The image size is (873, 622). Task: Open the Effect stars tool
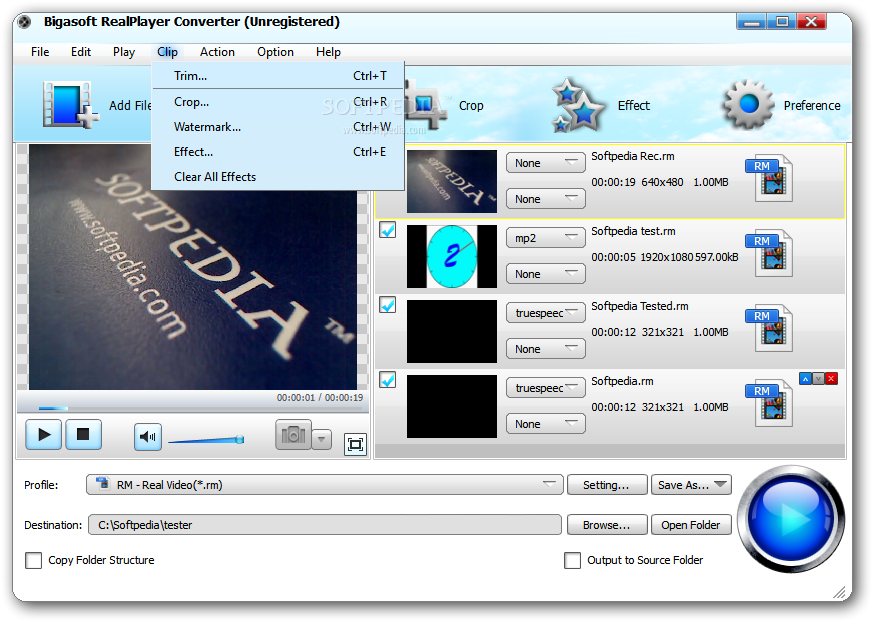pyautogui.click(x=577, y=105)
